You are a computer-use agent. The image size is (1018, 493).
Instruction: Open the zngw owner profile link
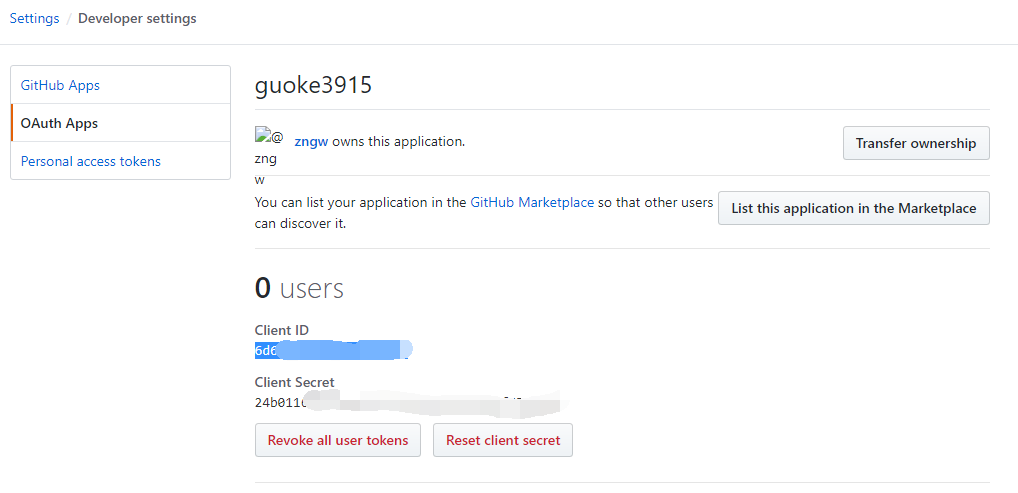(x=311, y=142)
